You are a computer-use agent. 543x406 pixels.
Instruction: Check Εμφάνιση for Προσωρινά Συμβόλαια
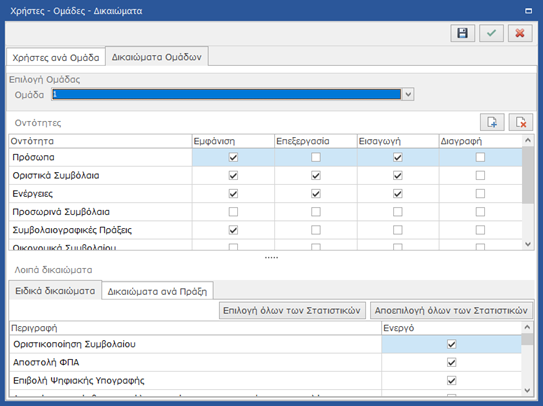(x=233, y=212)
